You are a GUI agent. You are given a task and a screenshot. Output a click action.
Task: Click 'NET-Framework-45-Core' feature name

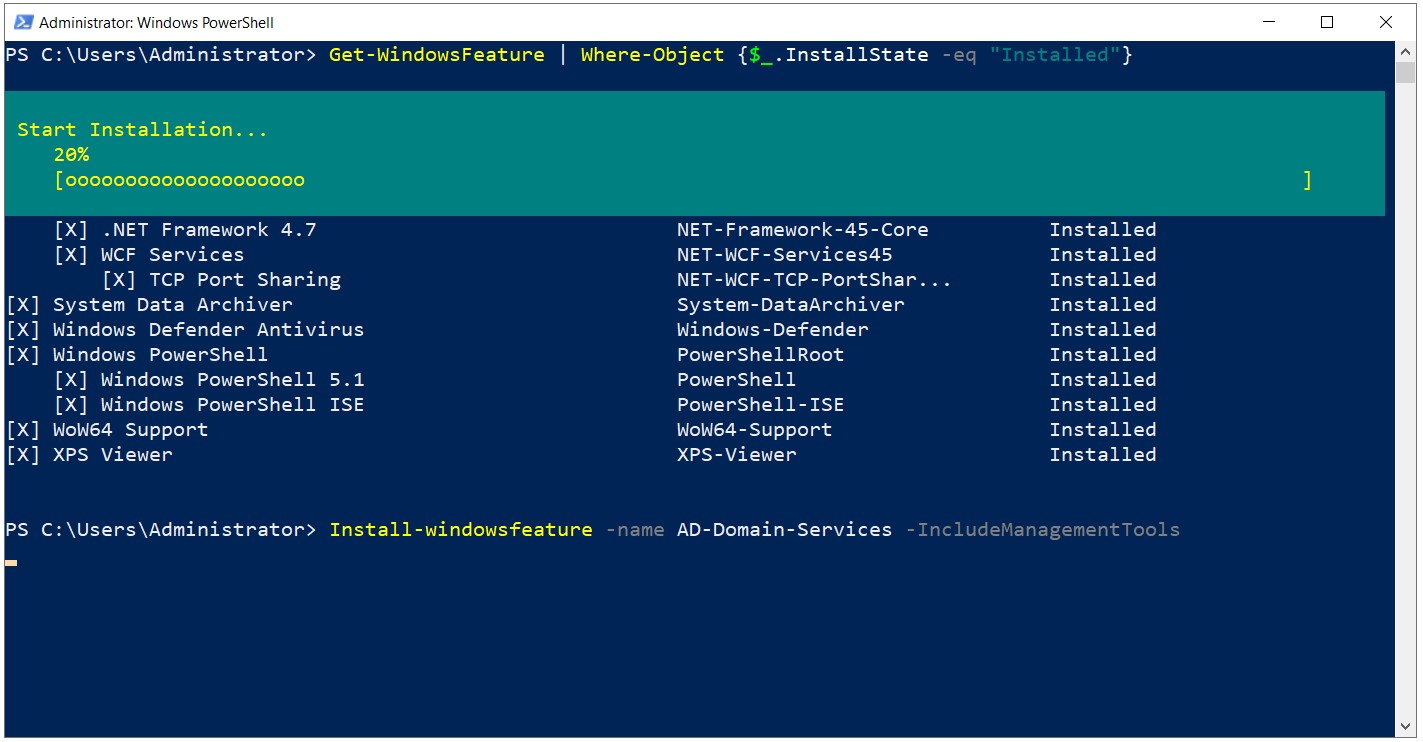[802, 229]
